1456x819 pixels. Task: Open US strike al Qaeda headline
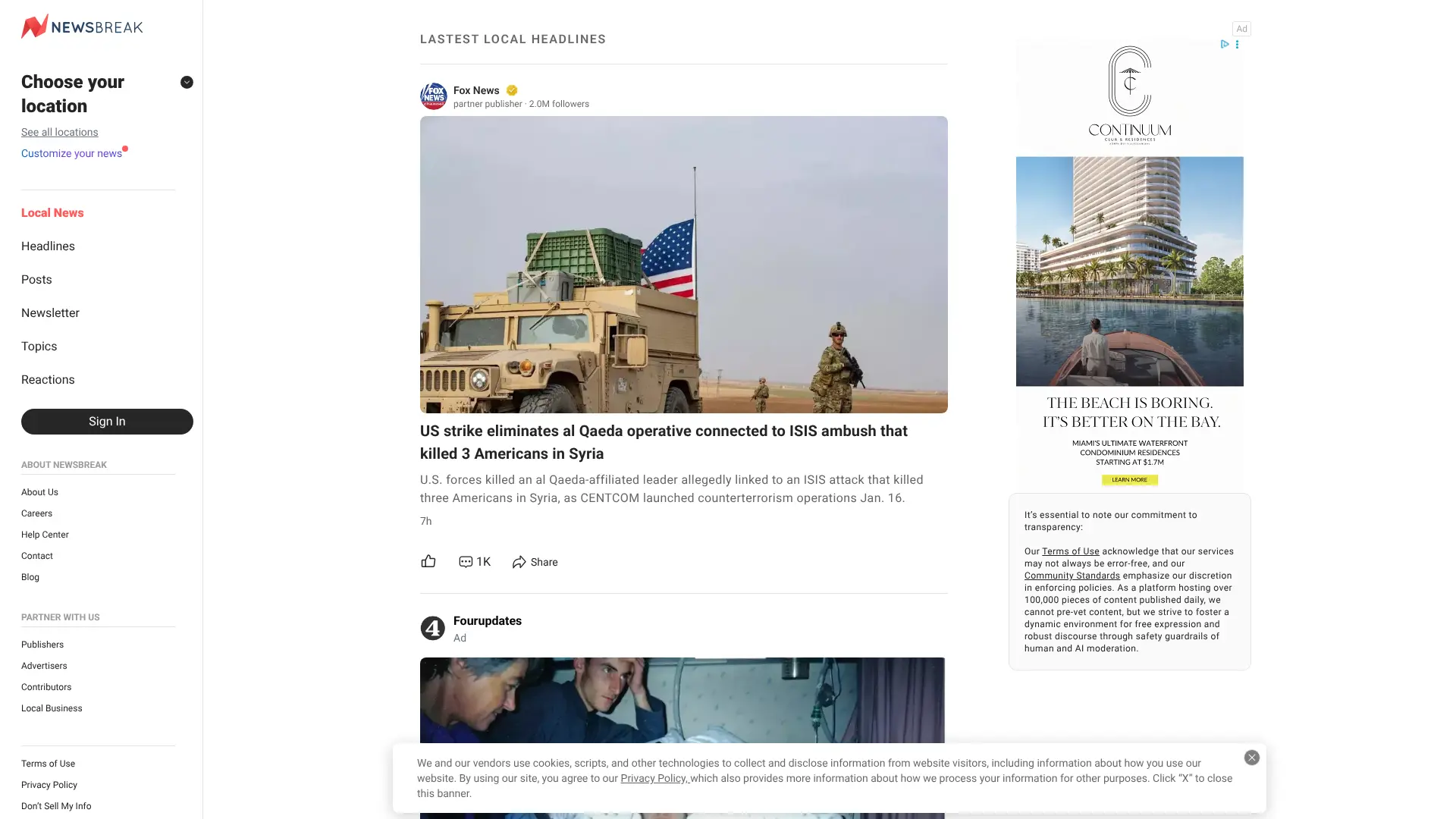[664, 442]
